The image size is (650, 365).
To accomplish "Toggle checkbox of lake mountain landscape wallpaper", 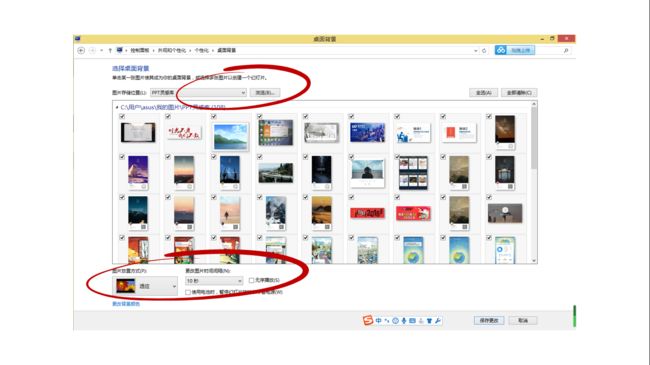I will tap(214, 117).
